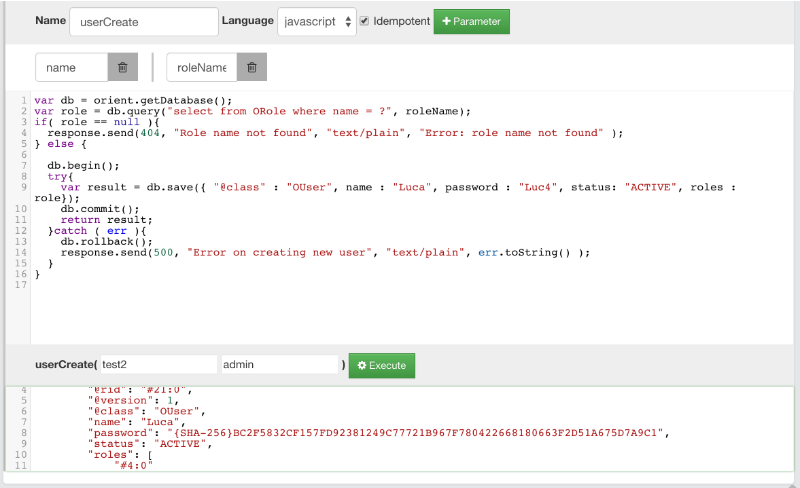The height and width of the screenshot is (488, 800).
Task: Add a new parameter with + Parameter button
Action: (x=471, y=21)
